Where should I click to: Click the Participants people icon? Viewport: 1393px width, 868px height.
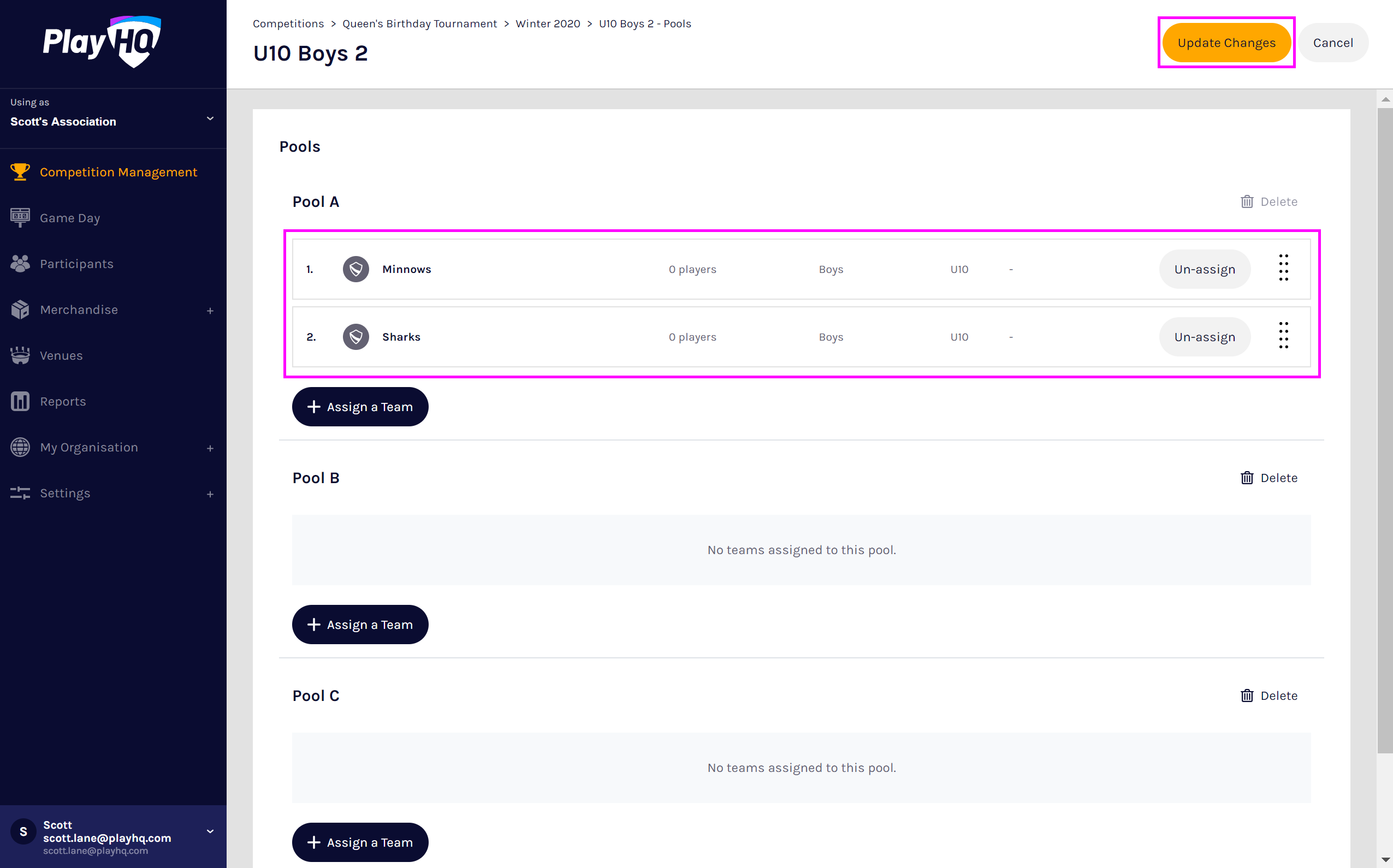[x=20, y=264]
